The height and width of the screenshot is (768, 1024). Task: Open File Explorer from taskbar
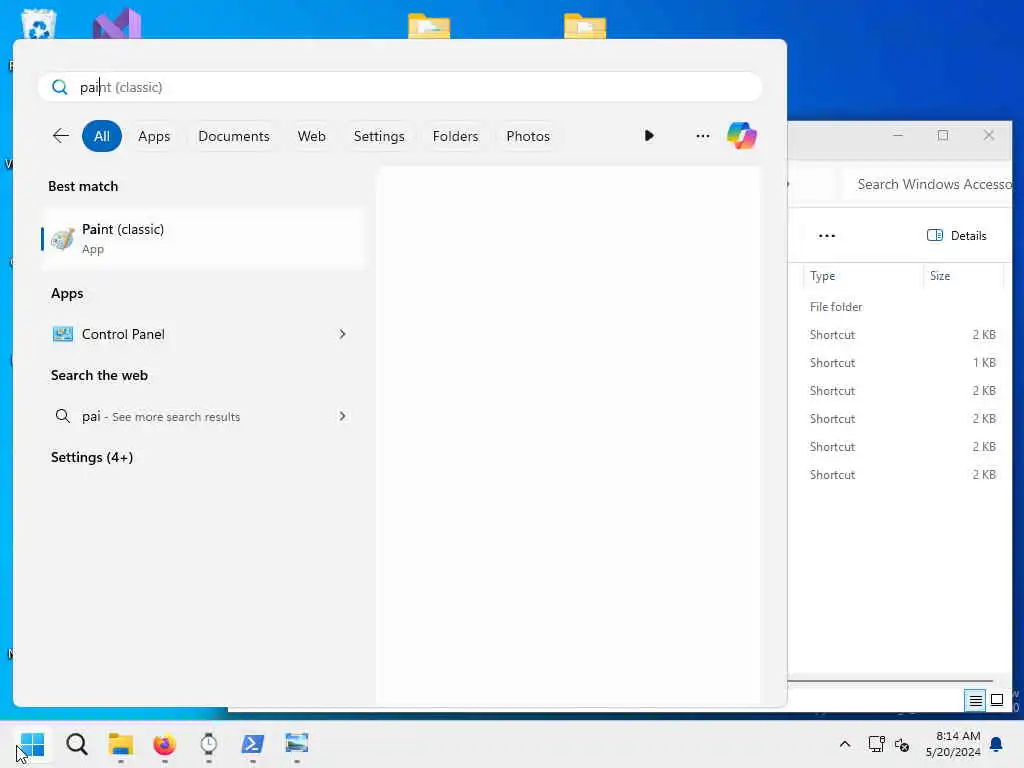(x=121, y=744)
